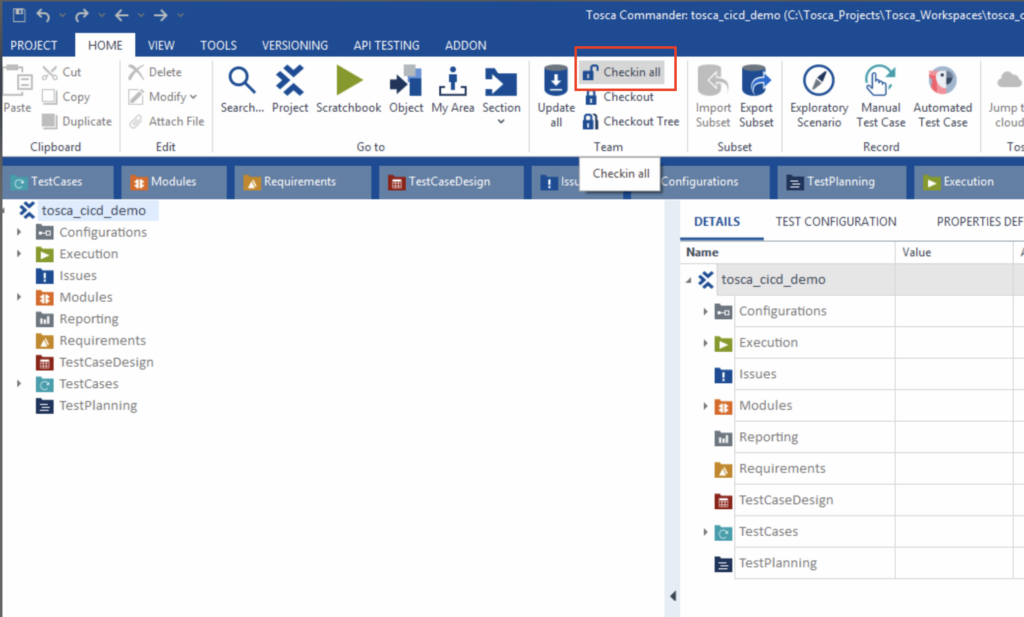Switch to the Modules workspace tab

(x=174, y=182)
